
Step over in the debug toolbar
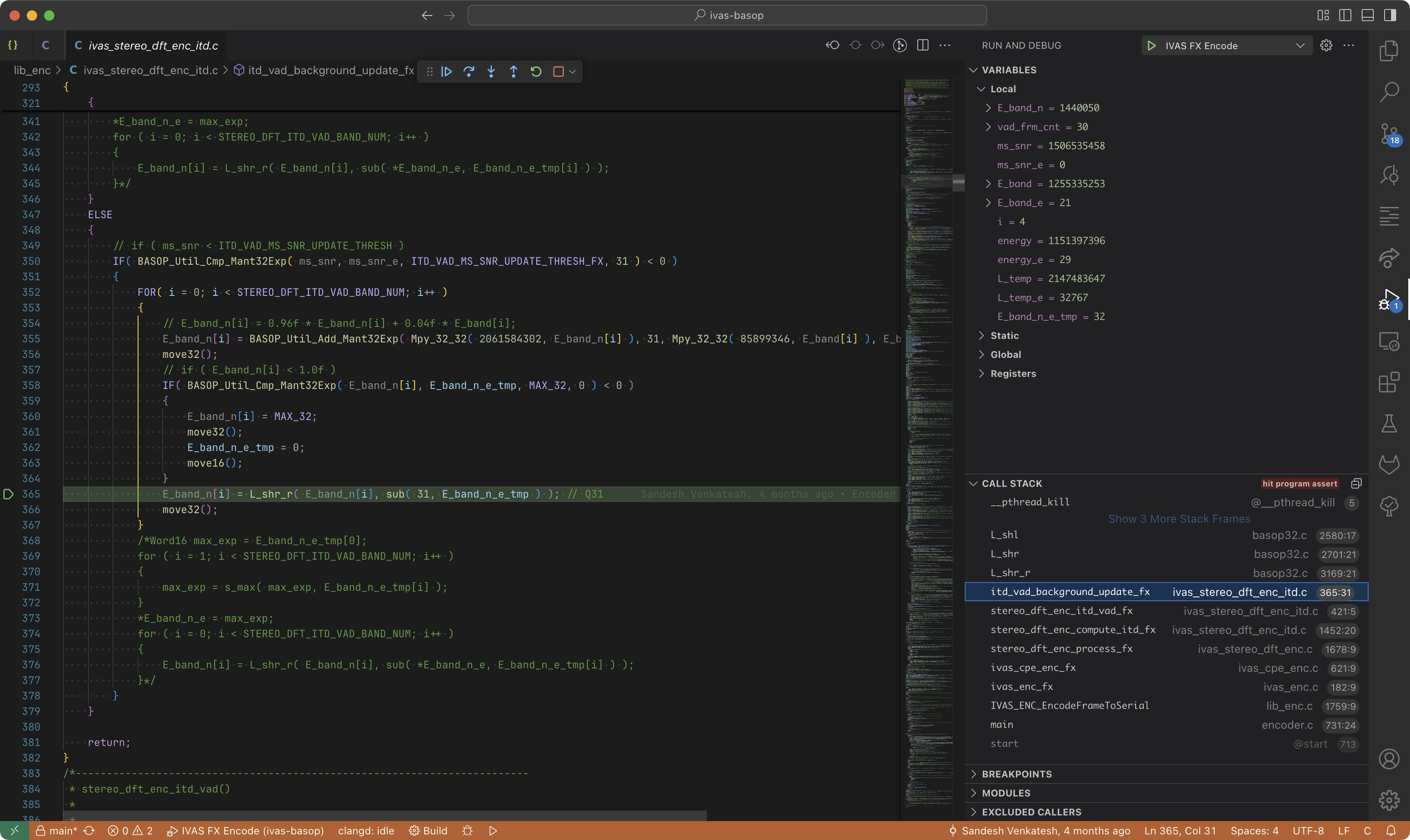tap(469, 71)
